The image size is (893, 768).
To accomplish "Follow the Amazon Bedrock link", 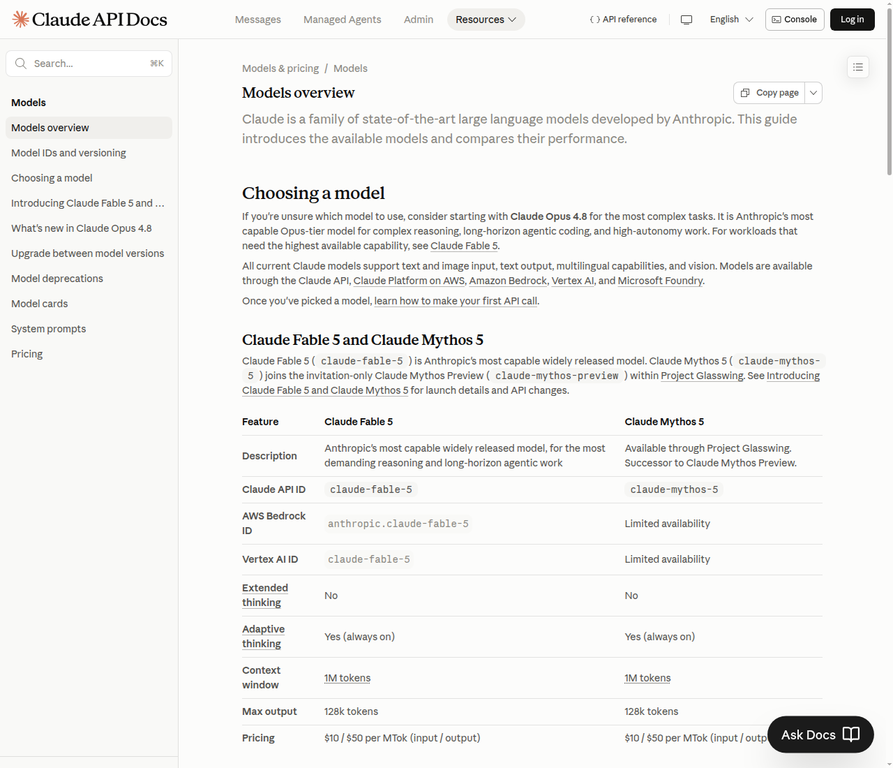I will pos(507,281).
